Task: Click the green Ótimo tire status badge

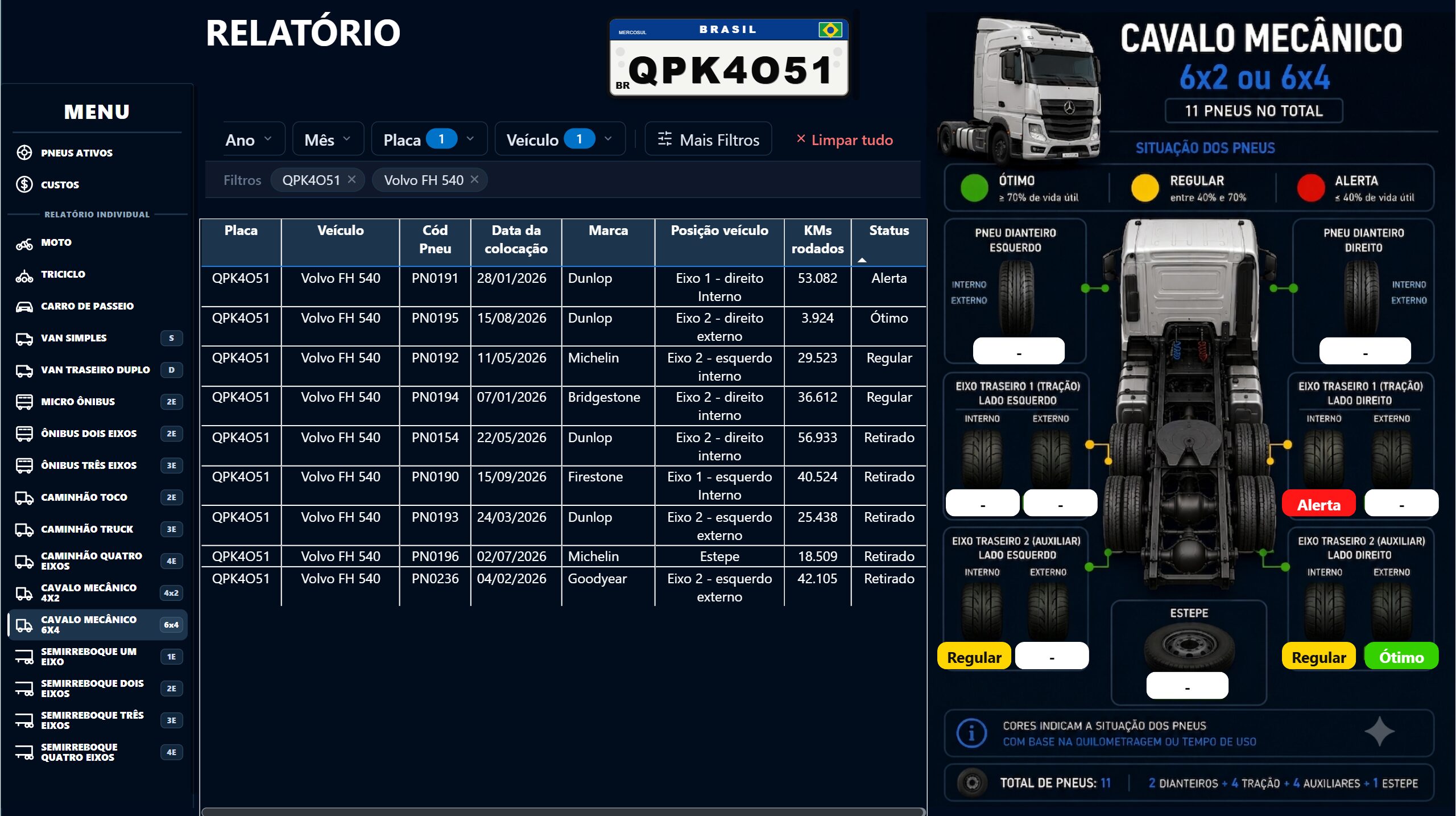Action: (x=1401, y=657)
